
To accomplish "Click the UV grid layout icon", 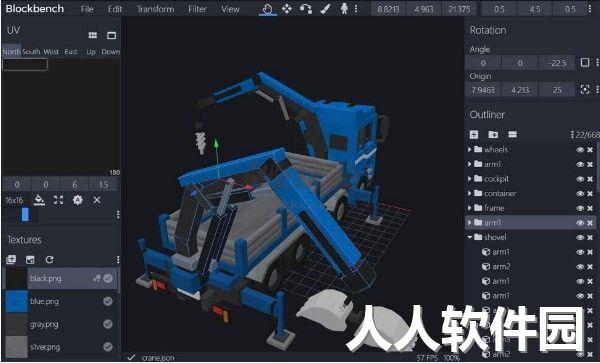I will click(93, 35).
